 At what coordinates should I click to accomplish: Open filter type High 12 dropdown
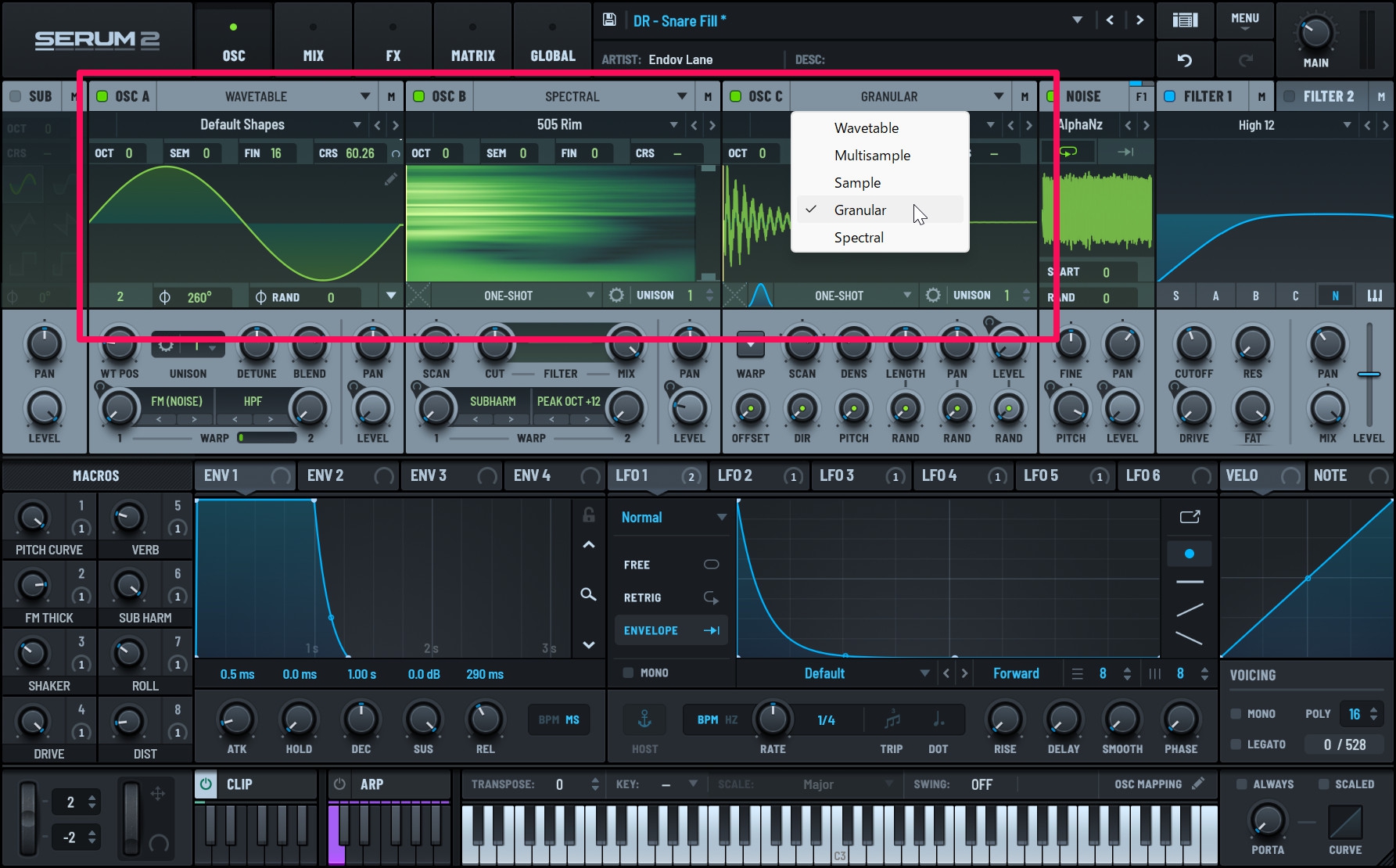tap(1258, 125)
